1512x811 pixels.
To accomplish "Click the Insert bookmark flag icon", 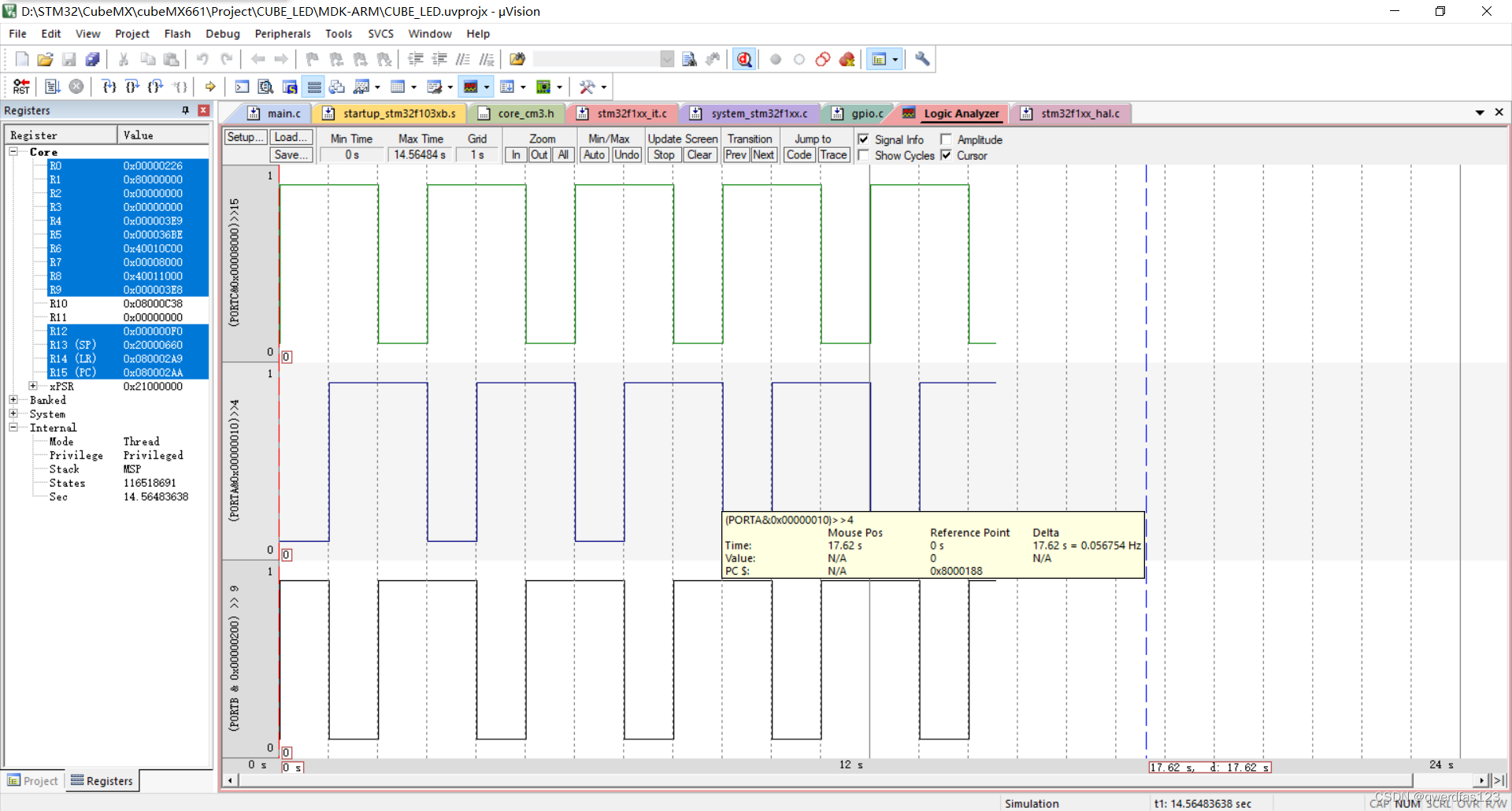I will pos(313,59).
